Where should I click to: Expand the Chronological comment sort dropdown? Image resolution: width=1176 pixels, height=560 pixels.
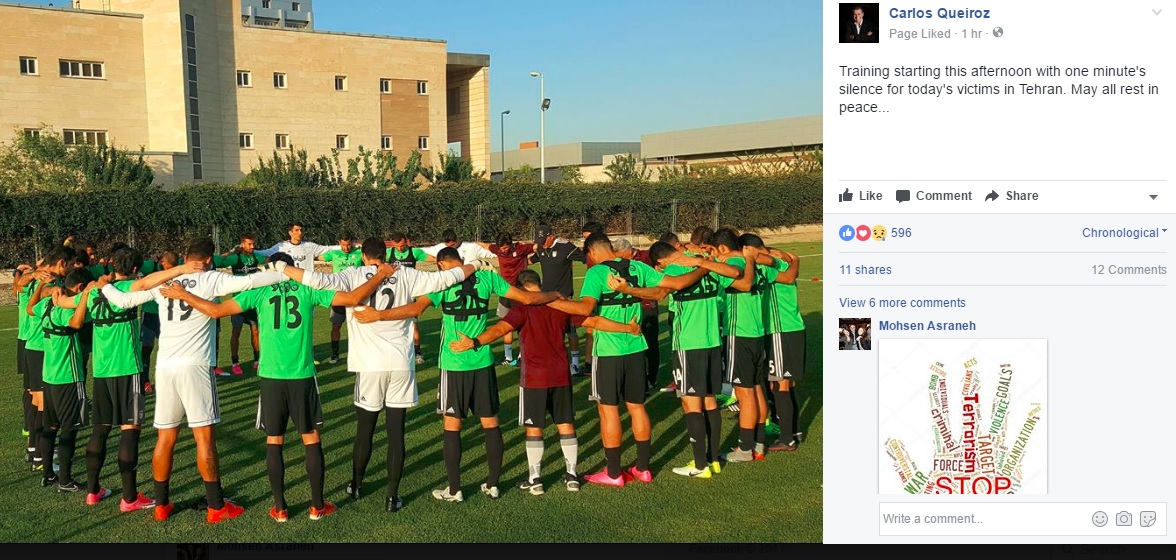click(x=1124, y=233)
